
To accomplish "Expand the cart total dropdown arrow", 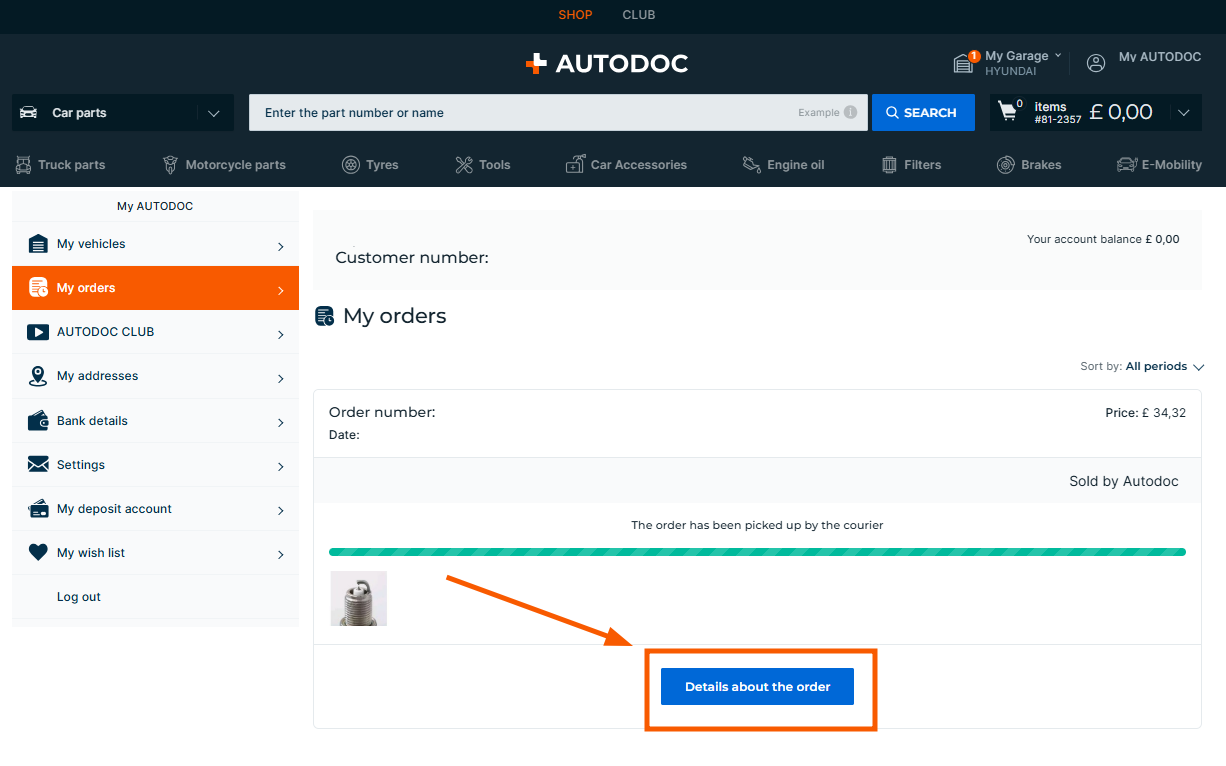I will pyautogui.click(x=1184, y=113).
